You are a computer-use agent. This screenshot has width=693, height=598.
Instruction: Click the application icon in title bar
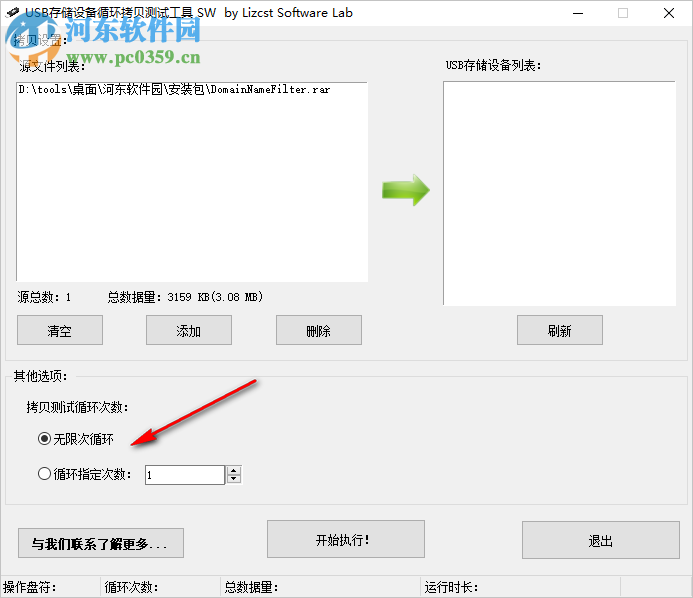12,13
